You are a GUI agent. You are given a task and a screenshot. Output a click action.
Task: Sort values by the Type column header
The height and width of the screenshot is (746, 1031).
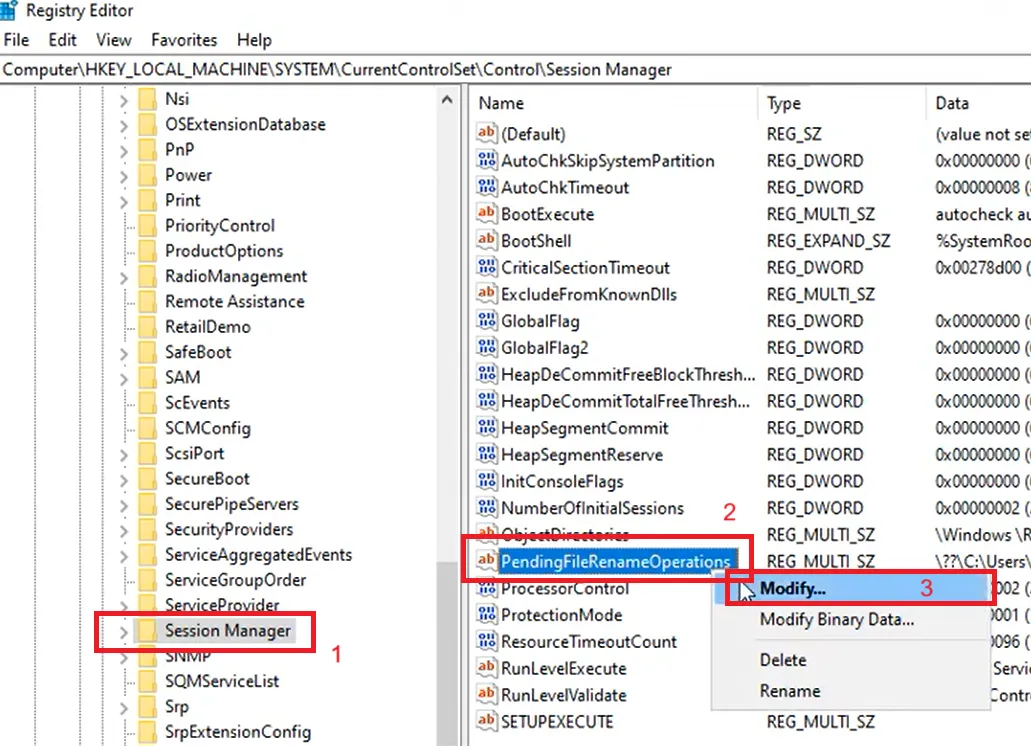[785, 103]
